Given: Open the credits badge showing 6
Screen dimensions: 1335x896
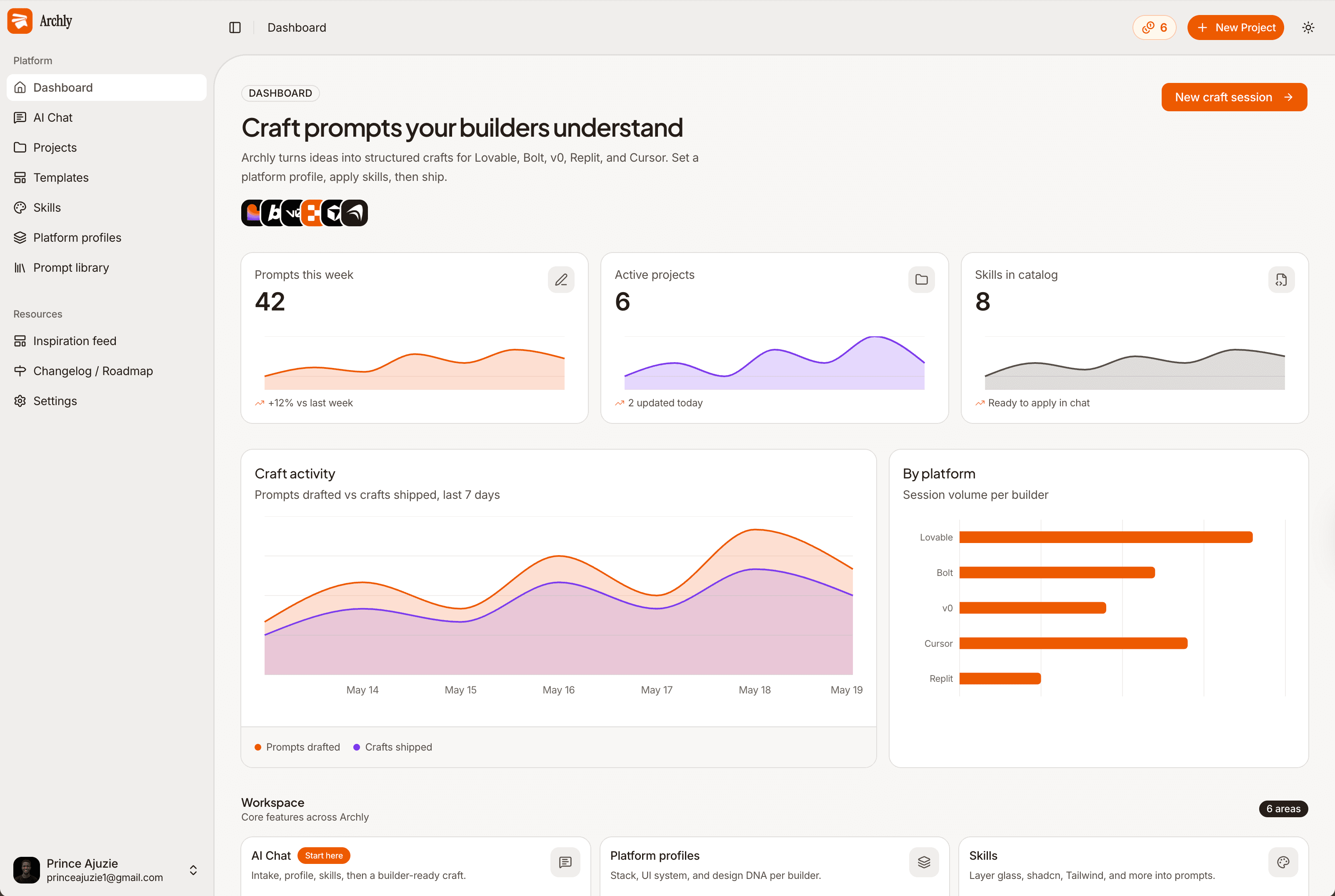Looking at the screenshot, I should (1154, 28).
